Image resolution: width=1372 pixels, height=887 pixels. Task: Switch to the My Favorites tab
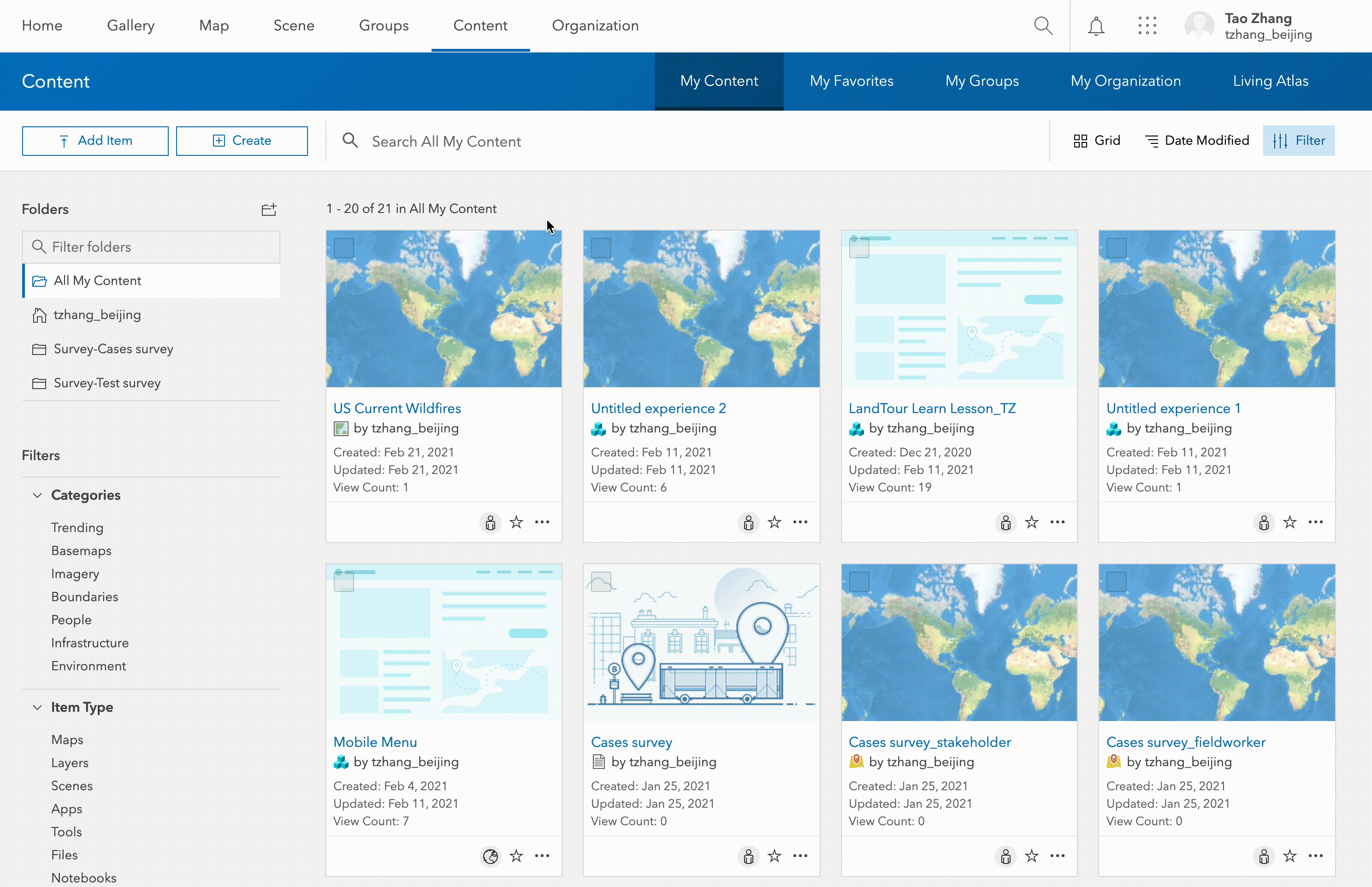(851, 81)
